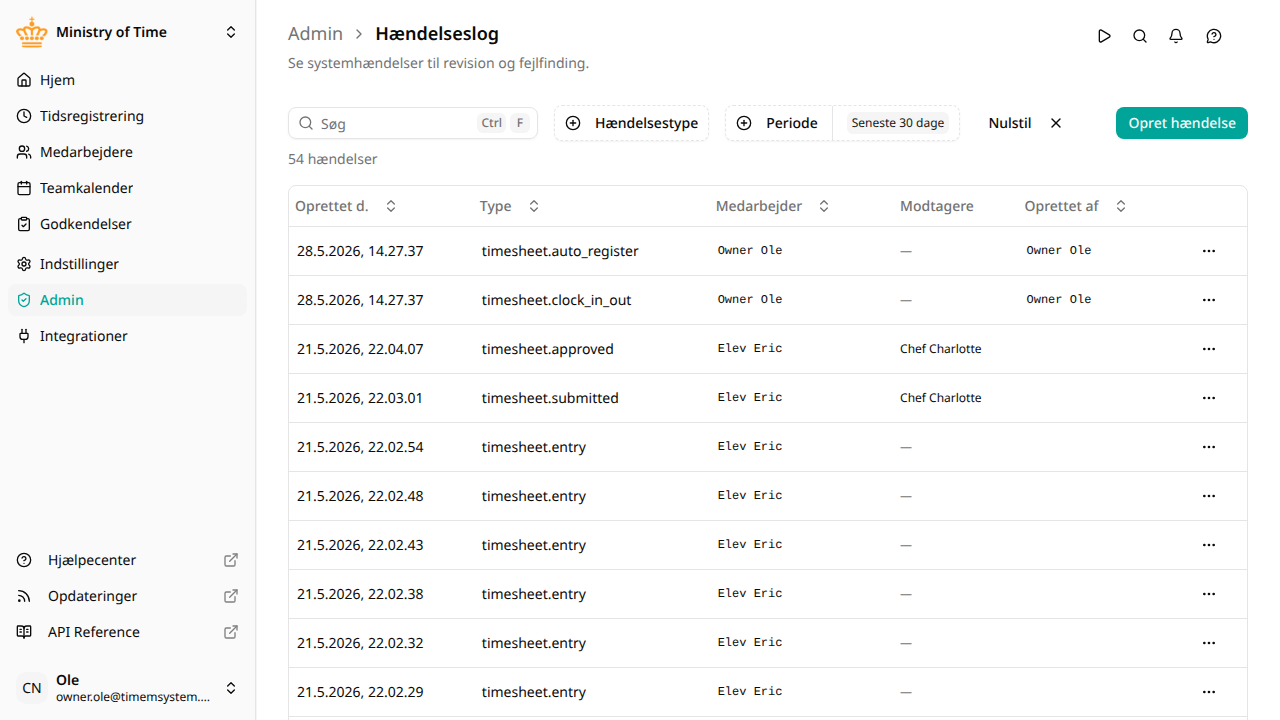Open Godkendelser in sidebar
Viewport: 1280px width, 720px height.
click(127, 224)
